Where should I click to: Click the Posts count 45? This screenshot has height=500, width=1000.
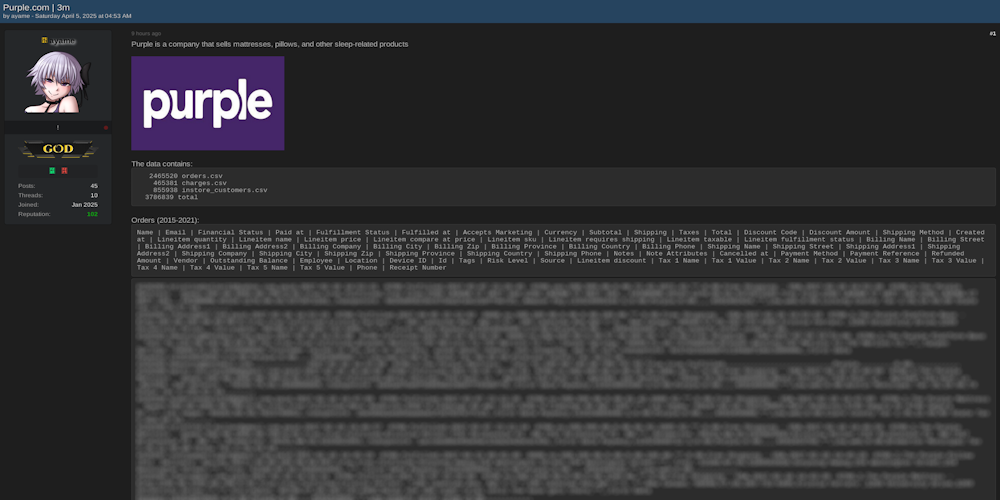pyautogui.click(x=94, y=186)
